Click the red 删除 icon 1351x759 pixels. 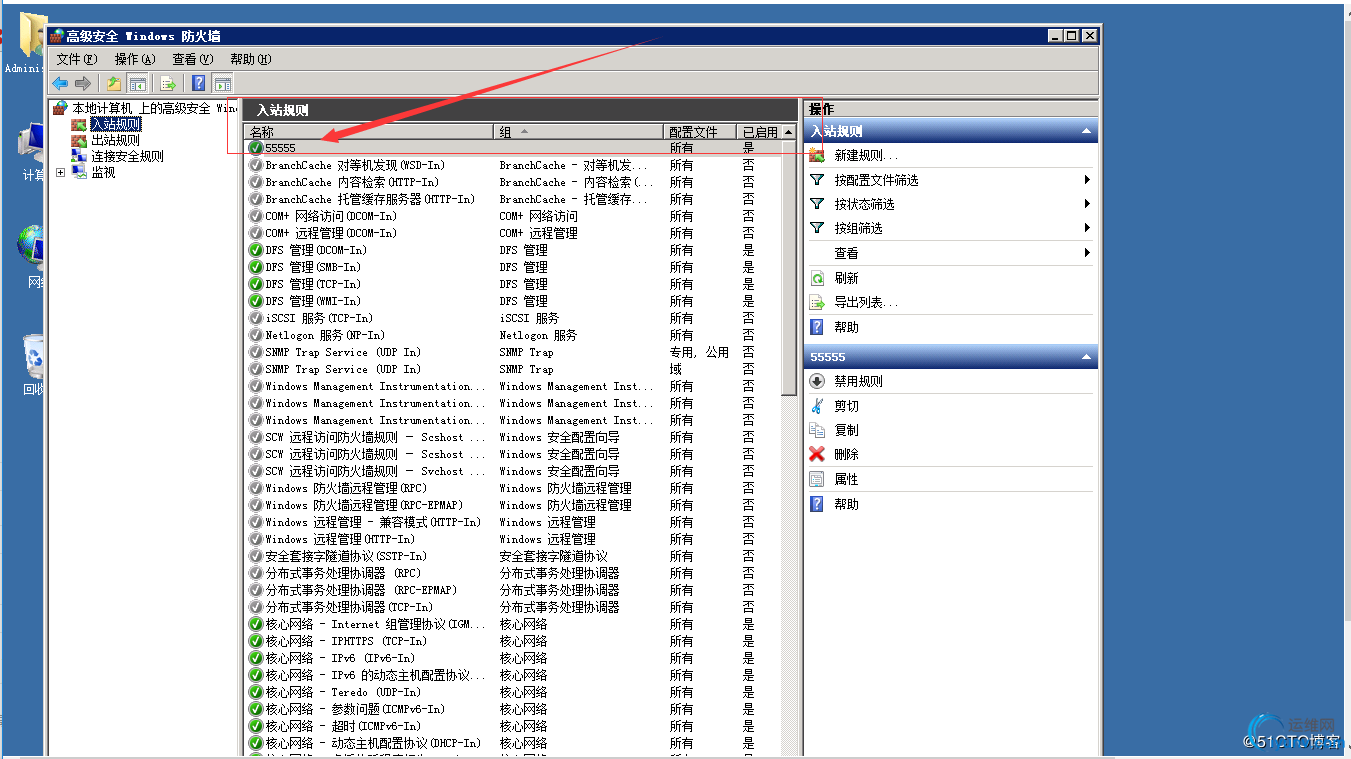817,454
